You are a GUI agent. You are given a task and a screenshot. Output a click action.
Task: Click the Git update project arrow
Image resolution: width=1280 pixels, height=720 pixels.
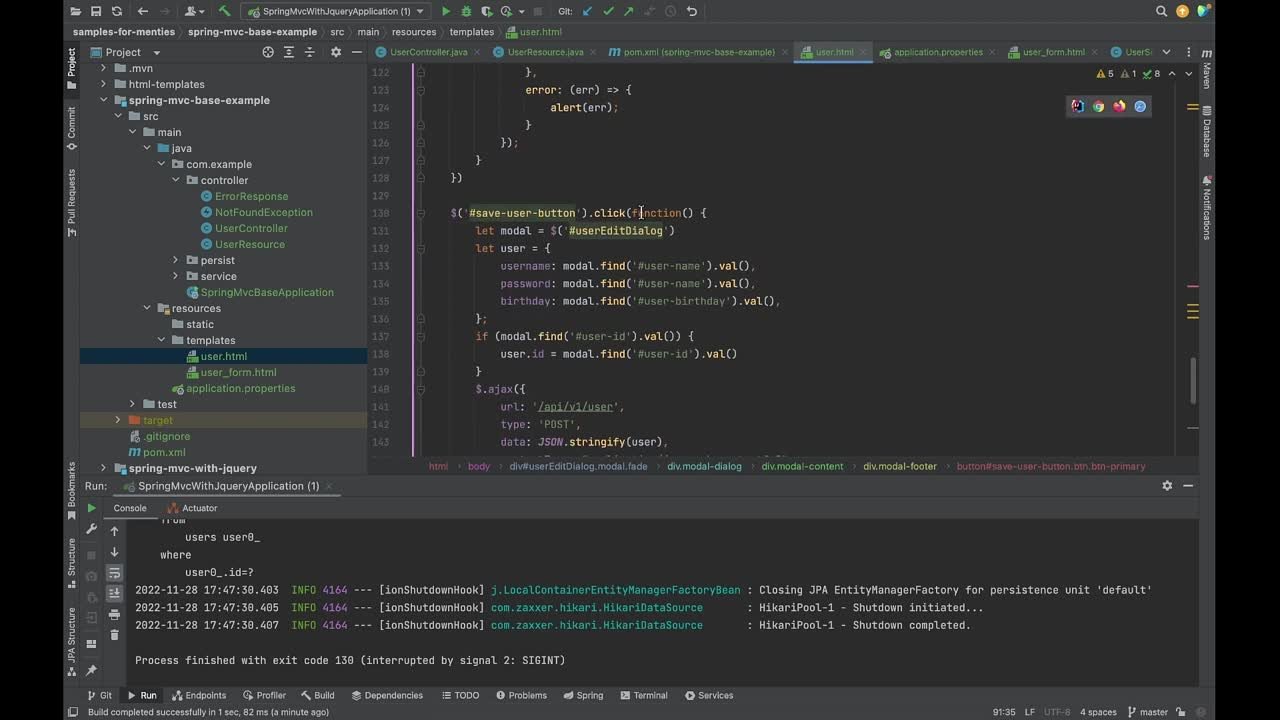pyautogui.click(x=587, y=12)
